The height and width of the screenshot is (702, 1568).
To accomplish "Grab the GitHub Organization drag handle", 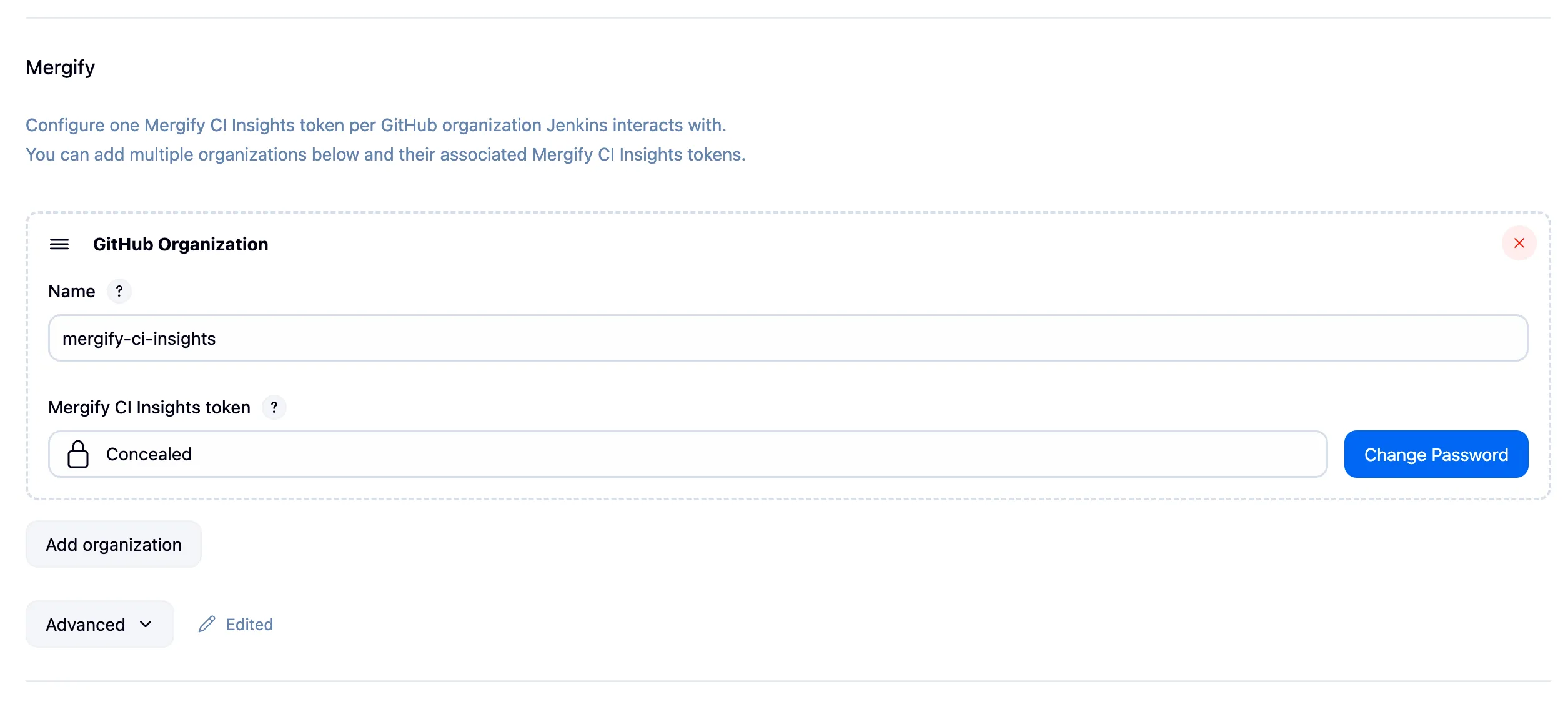I will [60, 244].
